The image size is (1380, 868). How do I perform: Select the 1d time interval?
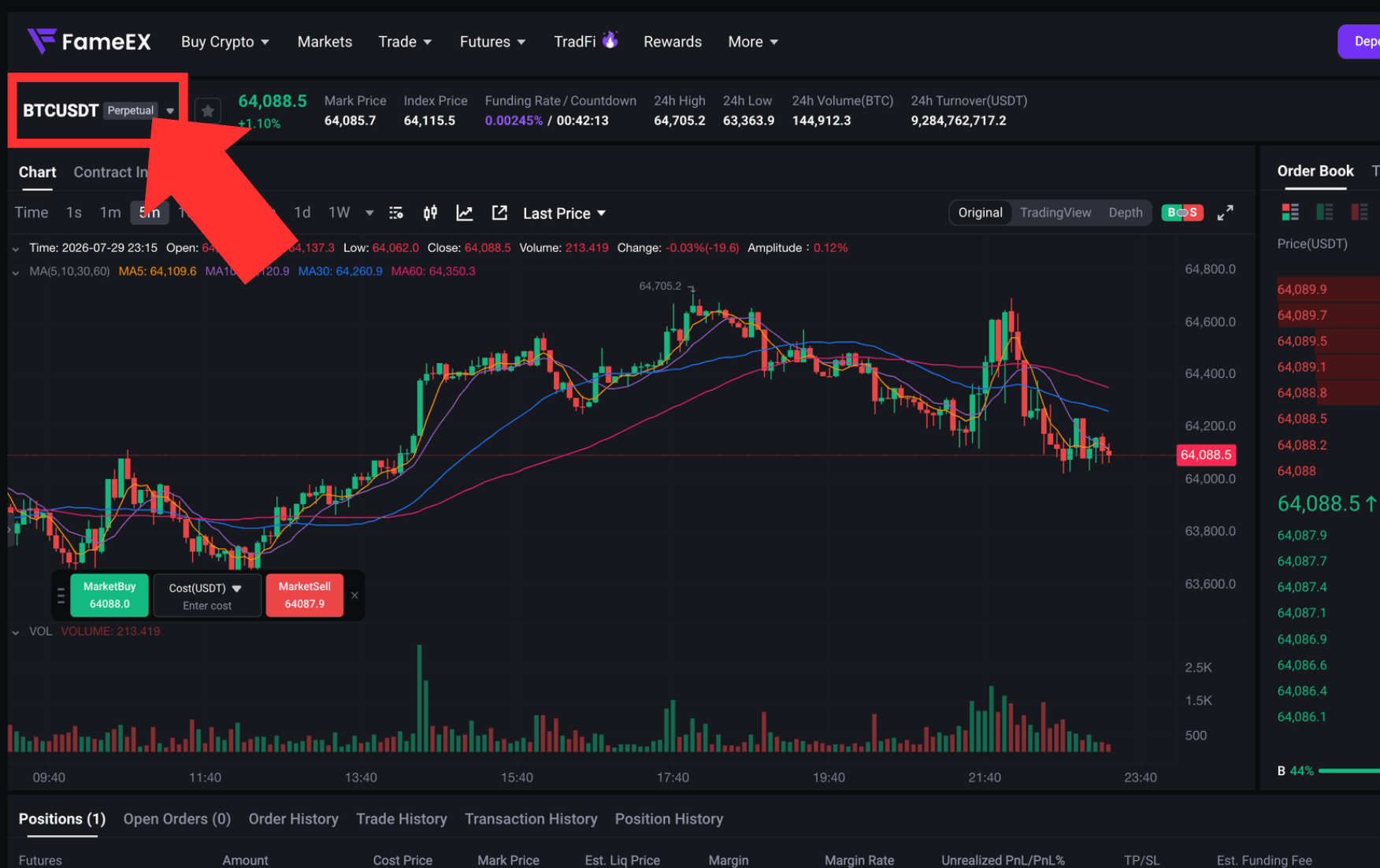coord(302,213)
